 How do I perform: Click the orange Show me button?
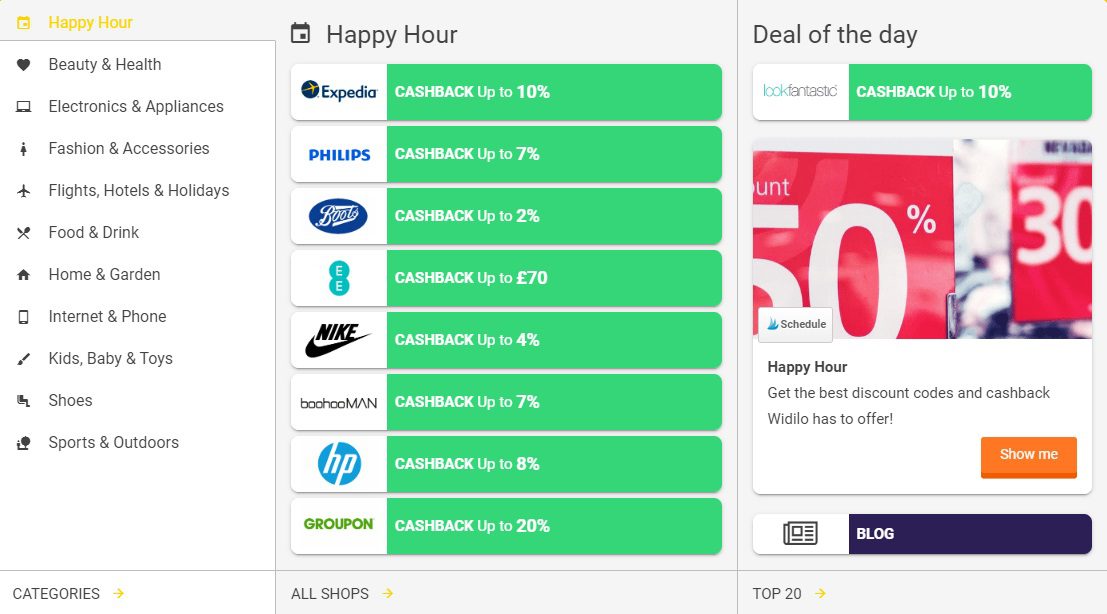1028,456
